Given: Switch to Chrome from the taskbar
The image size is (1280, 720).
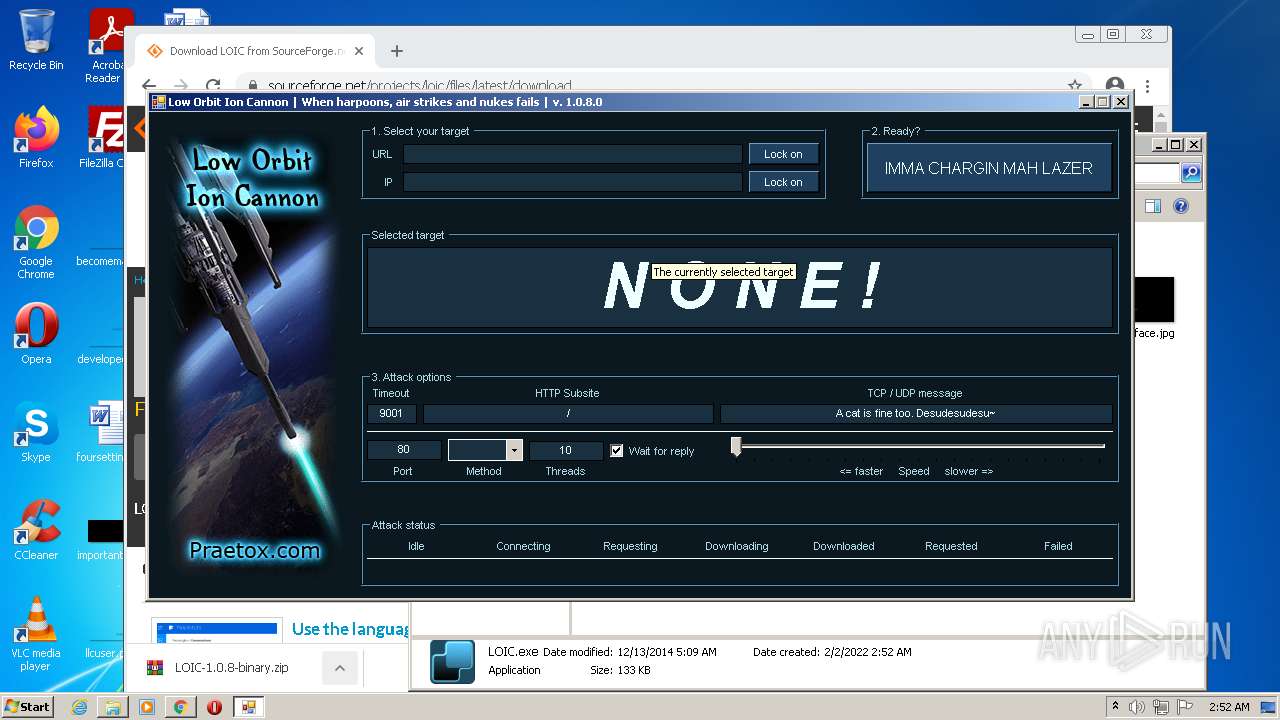Looking at the screenshot, I should click(x=180, y=707).
